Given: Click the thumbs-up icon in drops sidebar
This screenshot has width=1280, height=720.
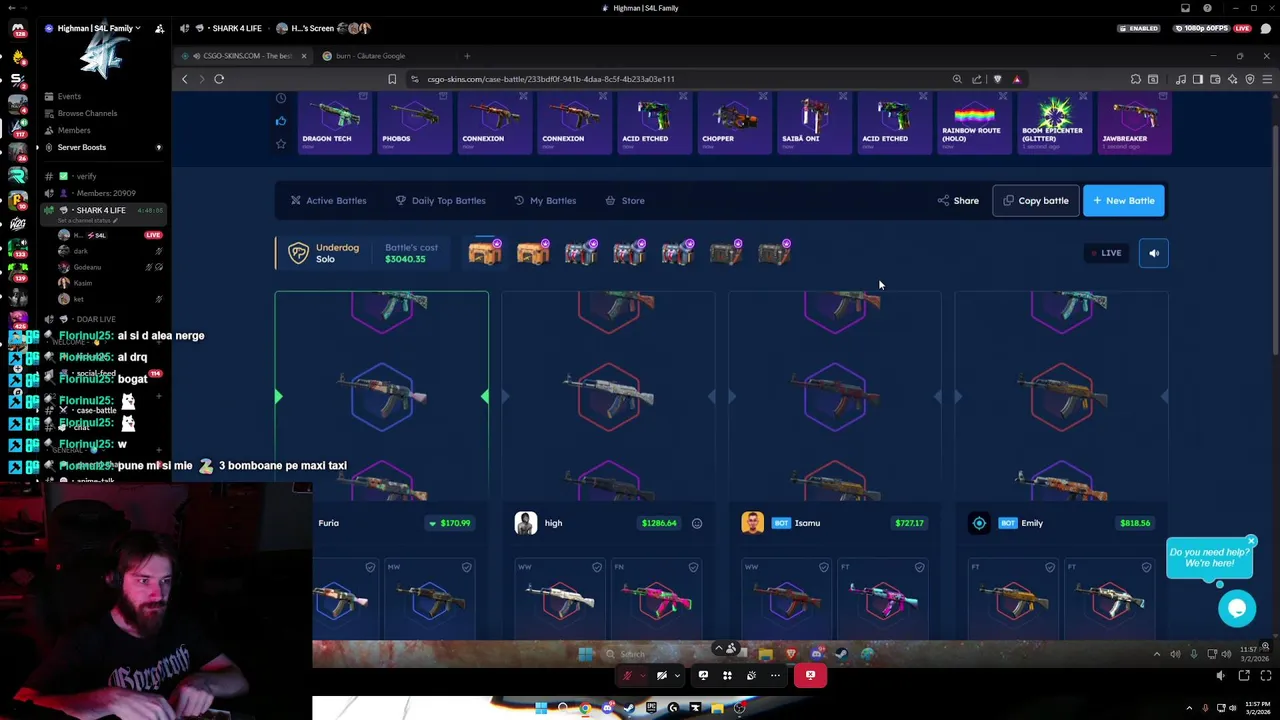Looking at the screenshot, I should click(x=281, y=121).
